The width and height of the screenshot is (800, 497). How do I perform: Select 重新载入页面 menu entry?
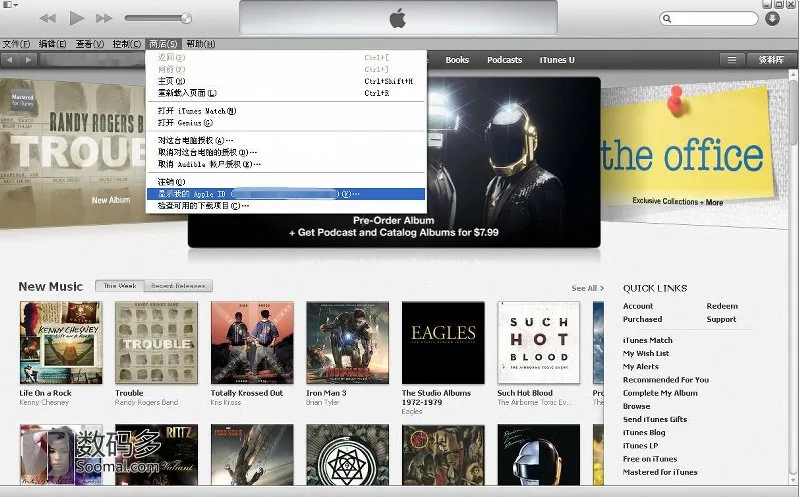tap(286, 93)
